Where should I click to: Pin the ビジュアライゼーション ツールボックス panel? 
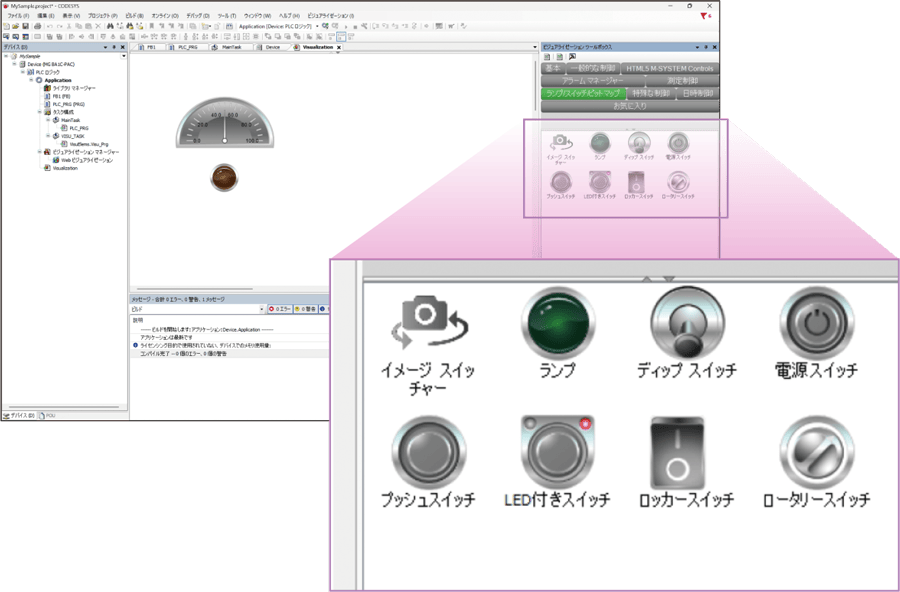click(708, 47)
